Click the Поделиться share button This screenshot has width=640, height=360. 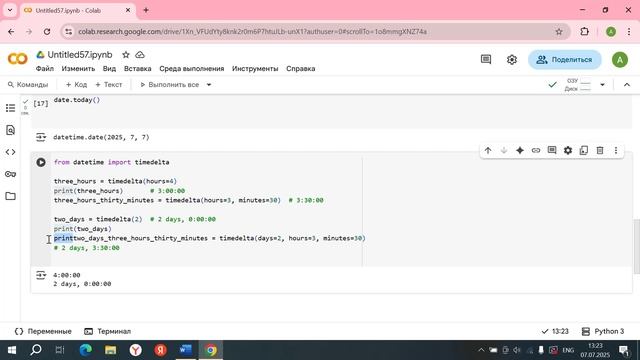[564, 60]
